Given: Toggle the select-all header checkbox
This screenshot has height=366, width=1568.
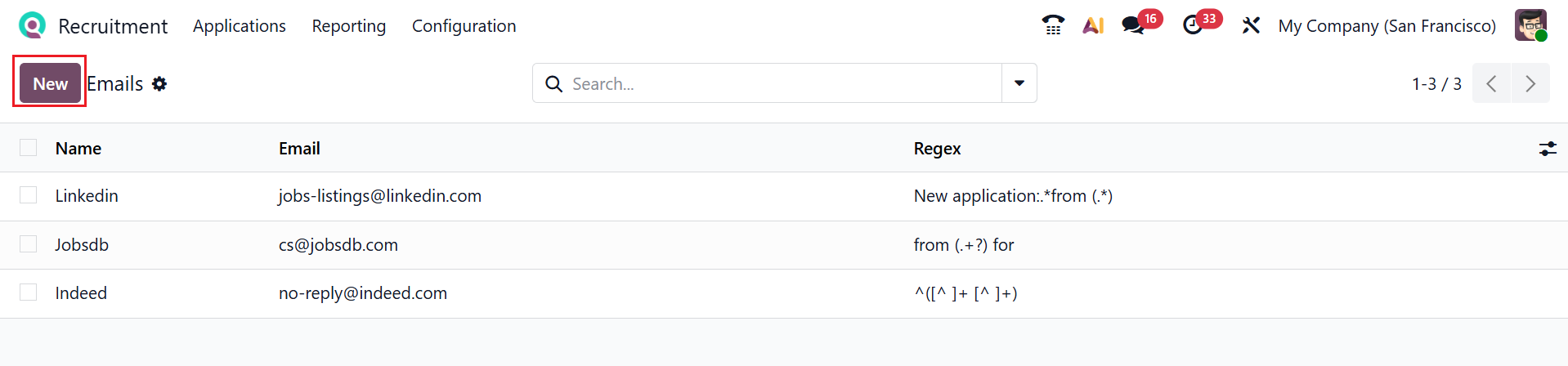Looking at the screenshot, I should click(29, 148).
